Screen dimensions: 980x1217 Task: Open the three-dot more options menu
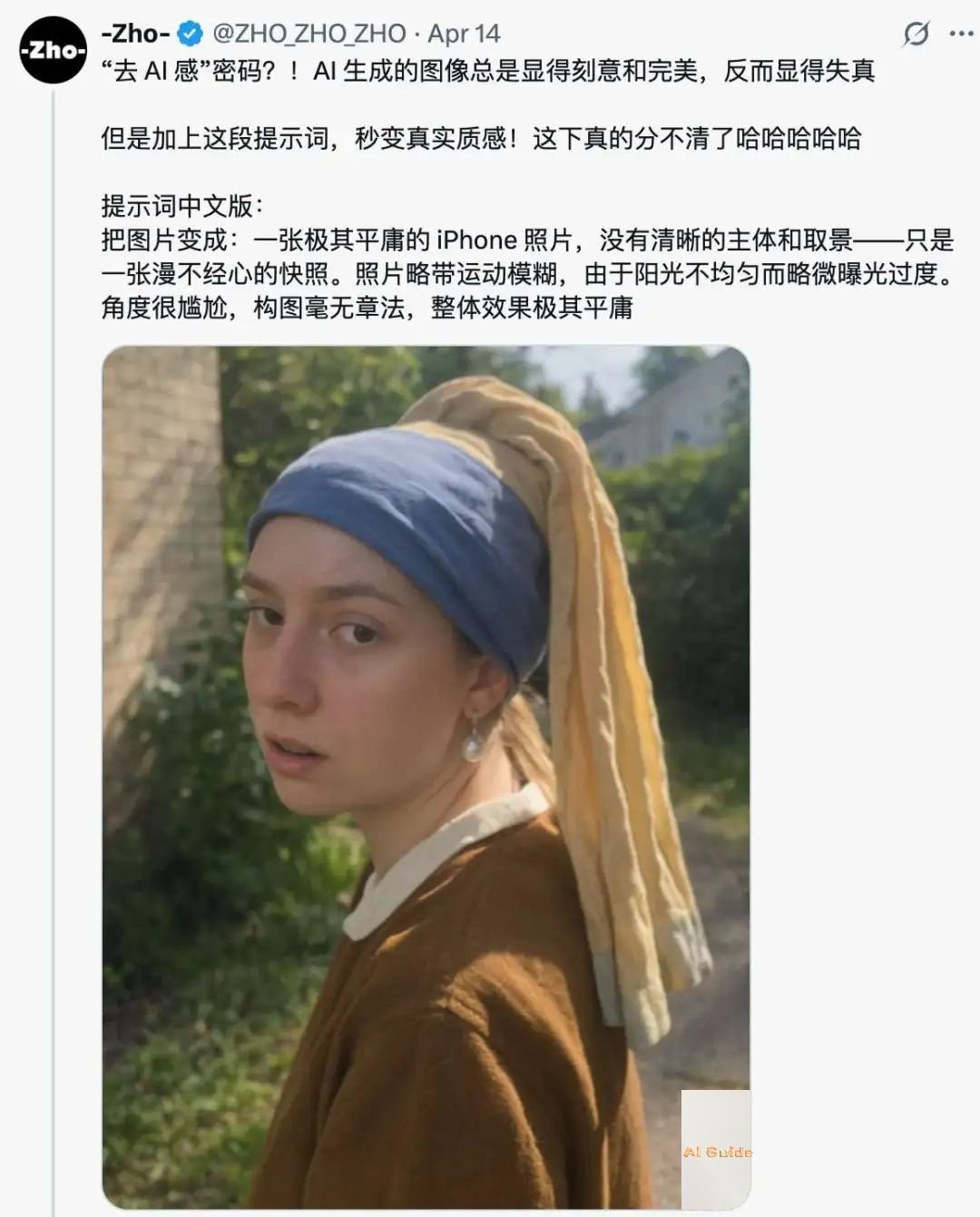(x=961, y=34)
